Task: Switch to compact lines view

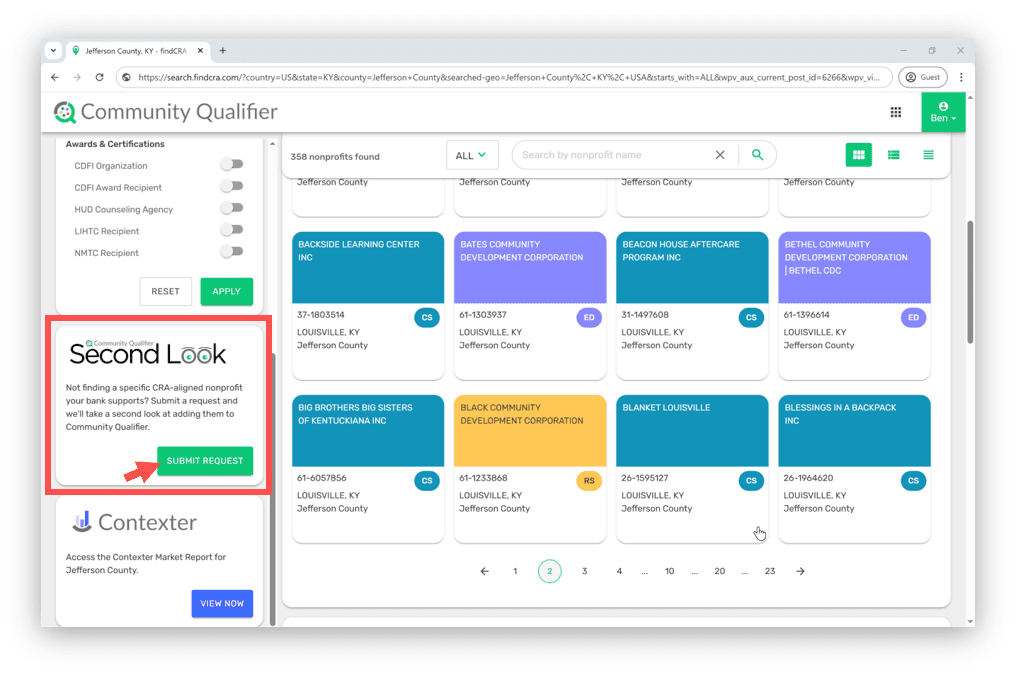Action: click(x=928, y=155)
